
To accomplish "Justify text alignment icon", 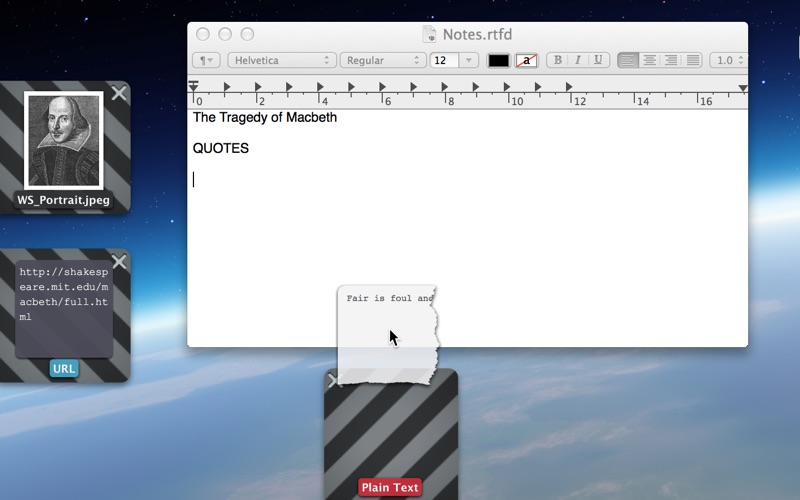I will [692, 60].
